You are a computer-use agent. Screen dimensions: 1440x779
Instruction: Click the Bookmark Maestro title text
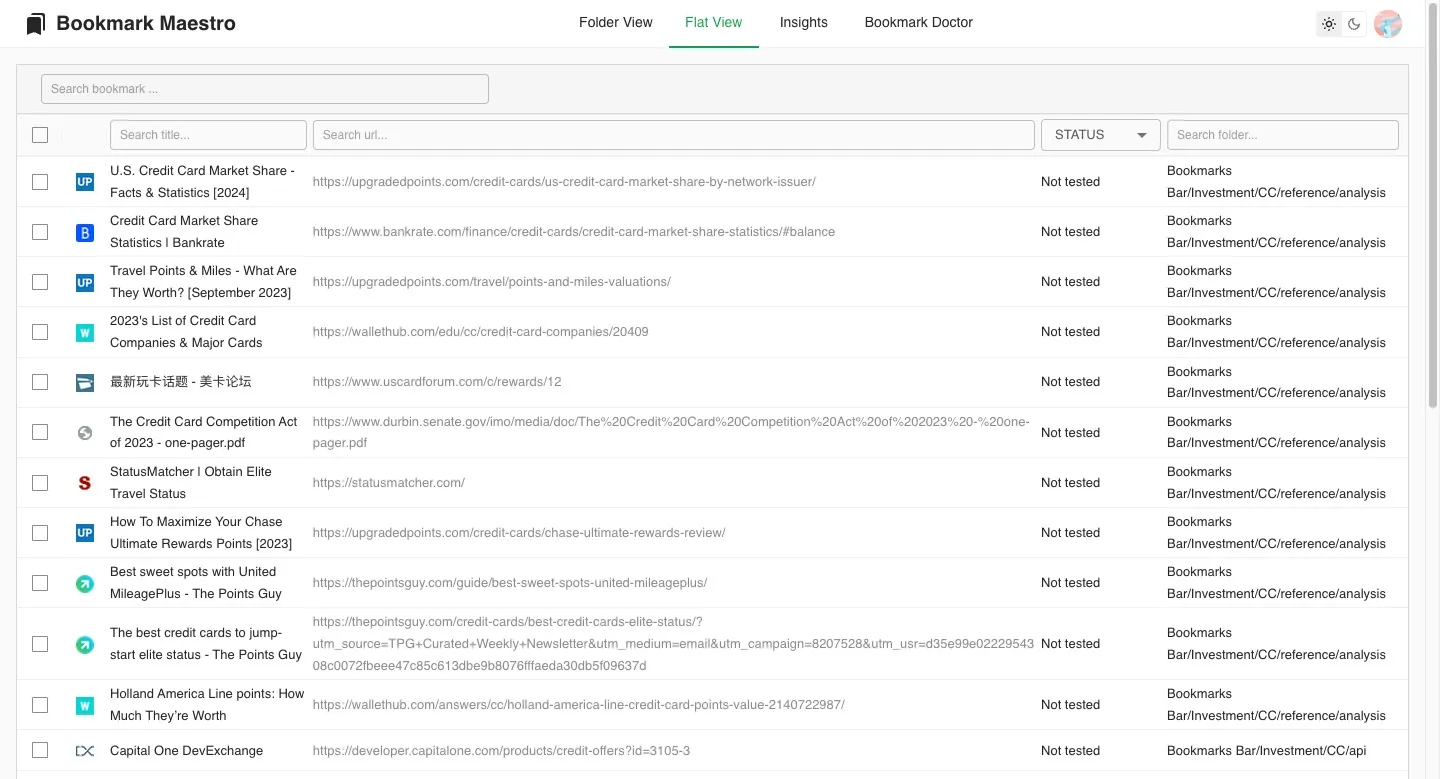point(146,23)
